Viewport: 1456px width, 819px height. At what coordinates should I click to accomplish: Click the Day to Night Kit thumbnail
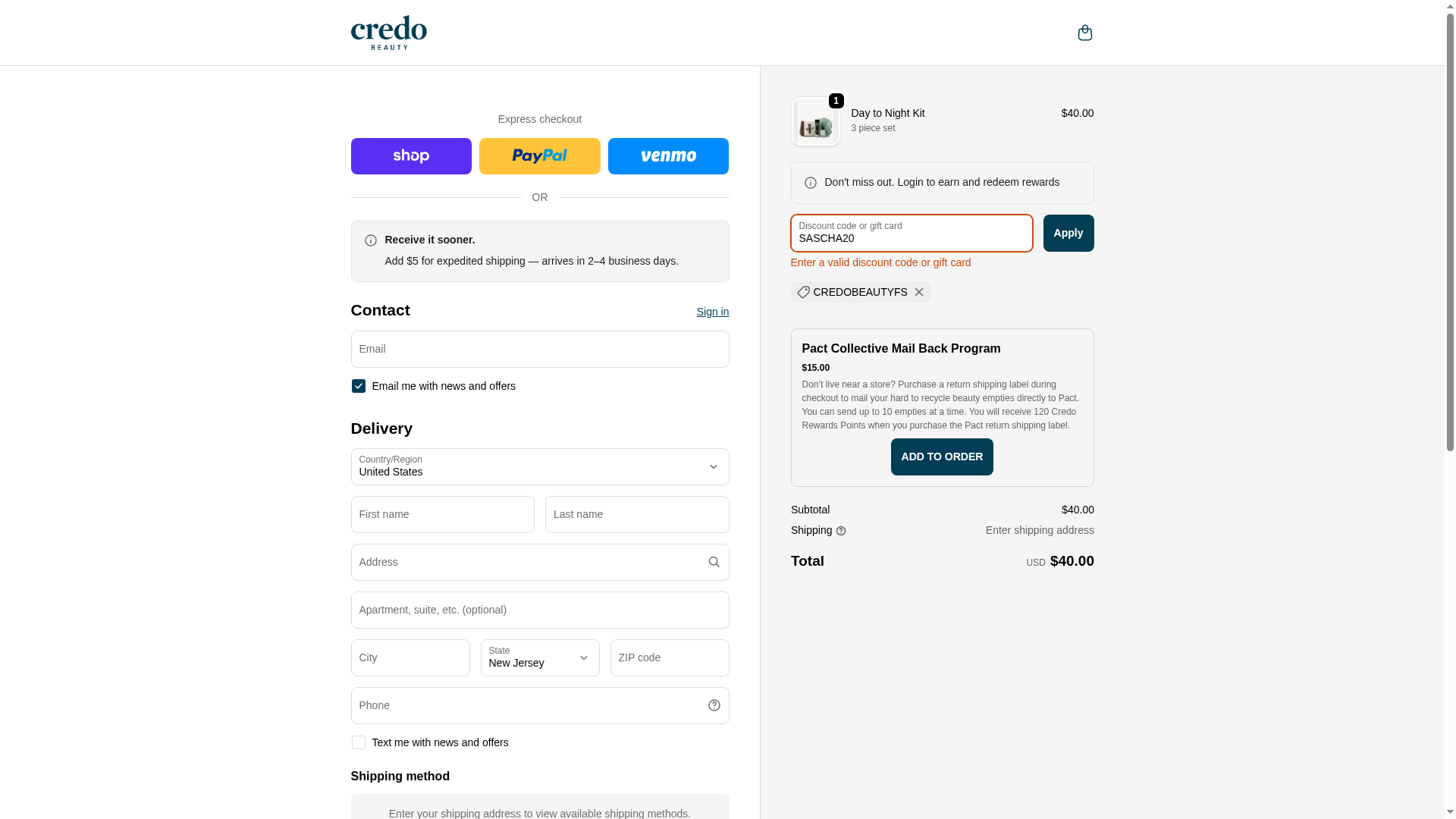[x=815, y=121]
